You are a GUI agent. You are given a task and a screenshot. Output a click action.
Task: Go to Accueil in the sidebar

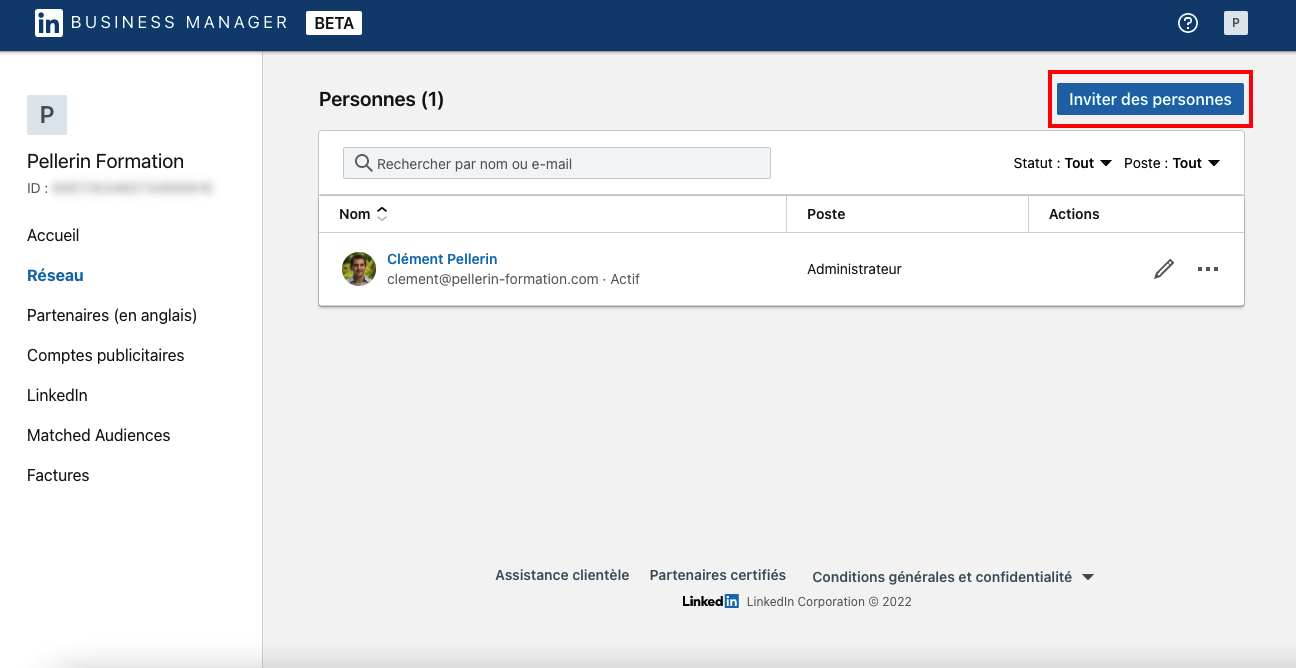click(x=53, y=236)
